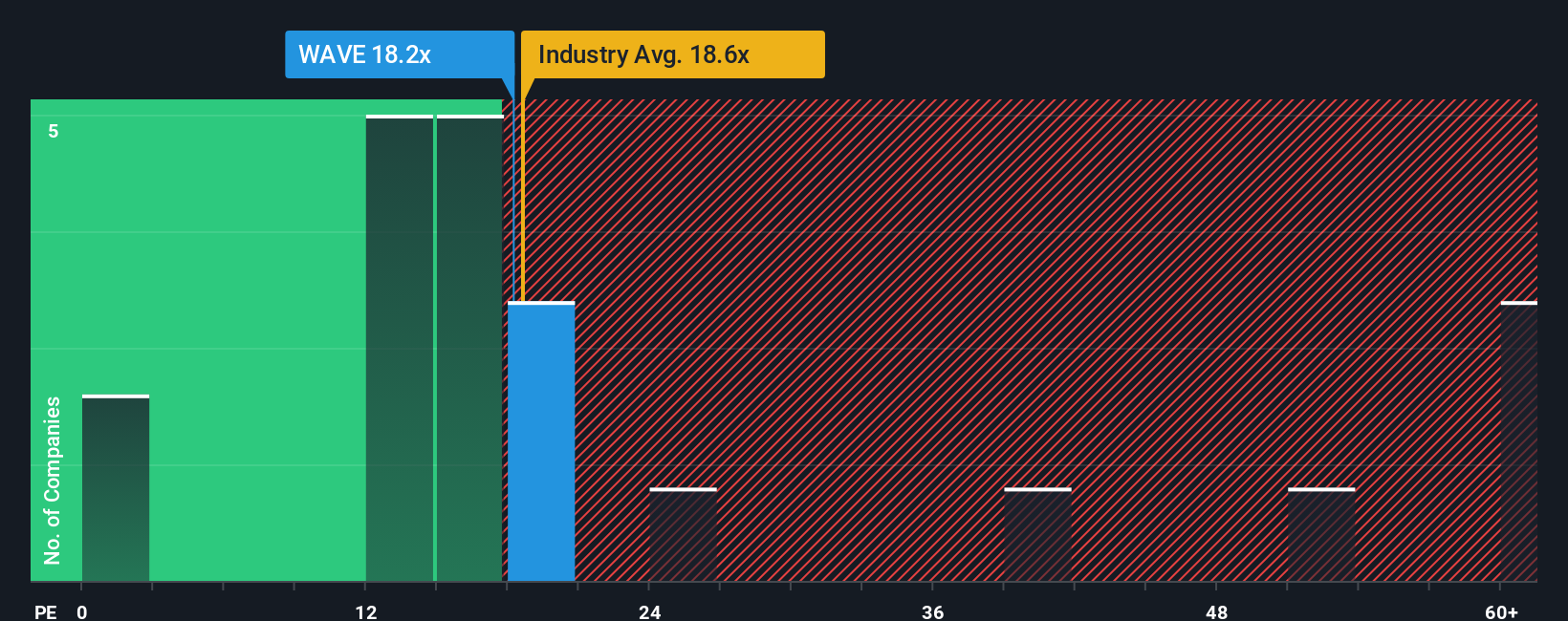Click the No. of Companies axis label
The width and height of the screenshot is (1568, 621).
[53, 481]
